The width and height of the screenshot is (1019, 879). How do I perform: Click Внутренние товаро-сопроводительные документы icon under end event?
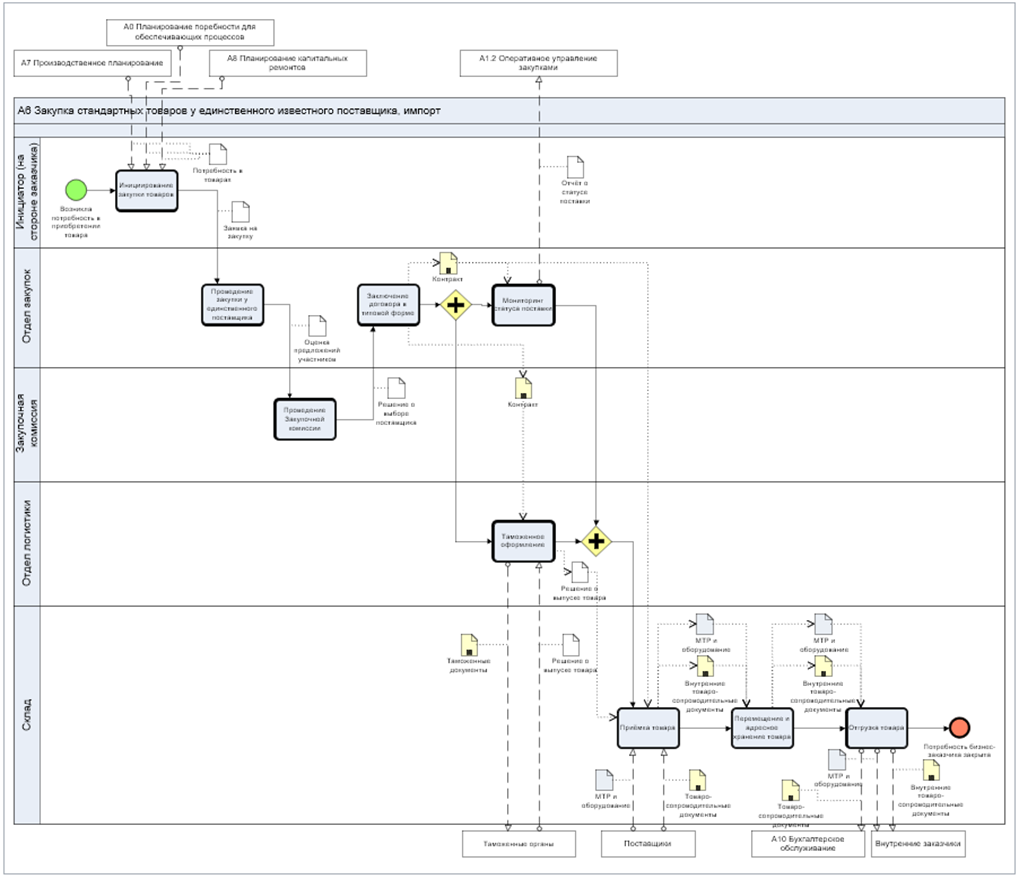point(931,771)
